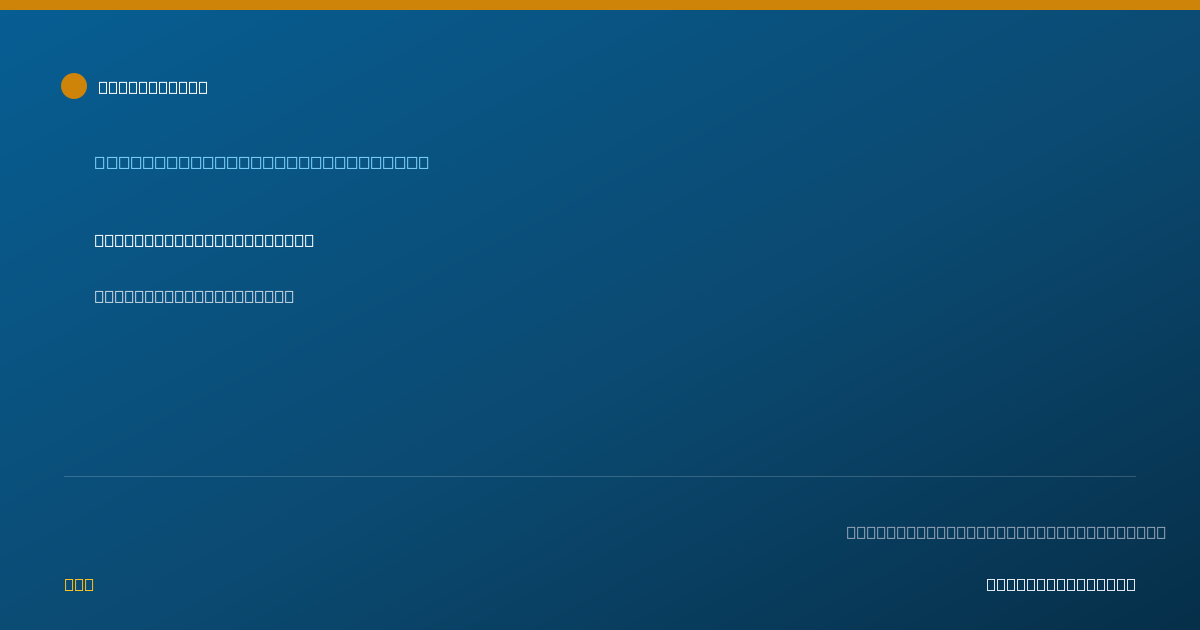The height and width of the screenshot is (630, 1200).
Task: Click the right end of the divider line
Action: [x=1135, y=476]
